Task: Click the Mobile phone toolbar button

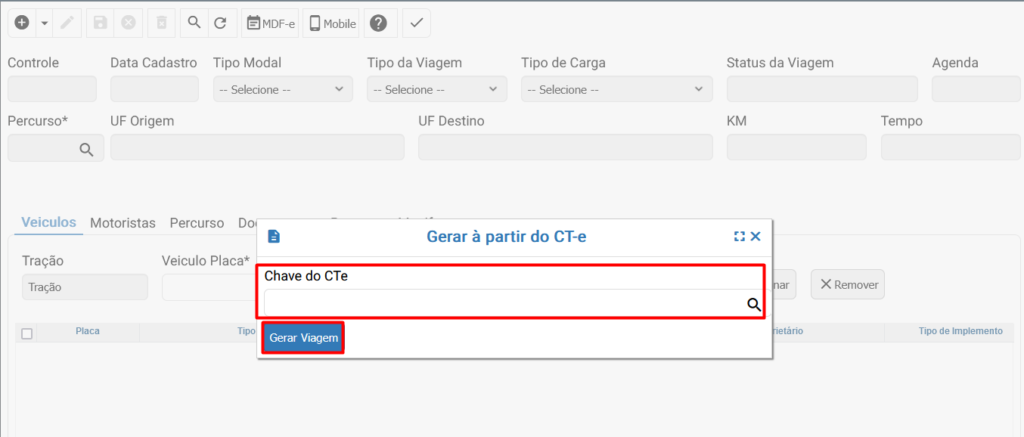Action: pos(332,23)
